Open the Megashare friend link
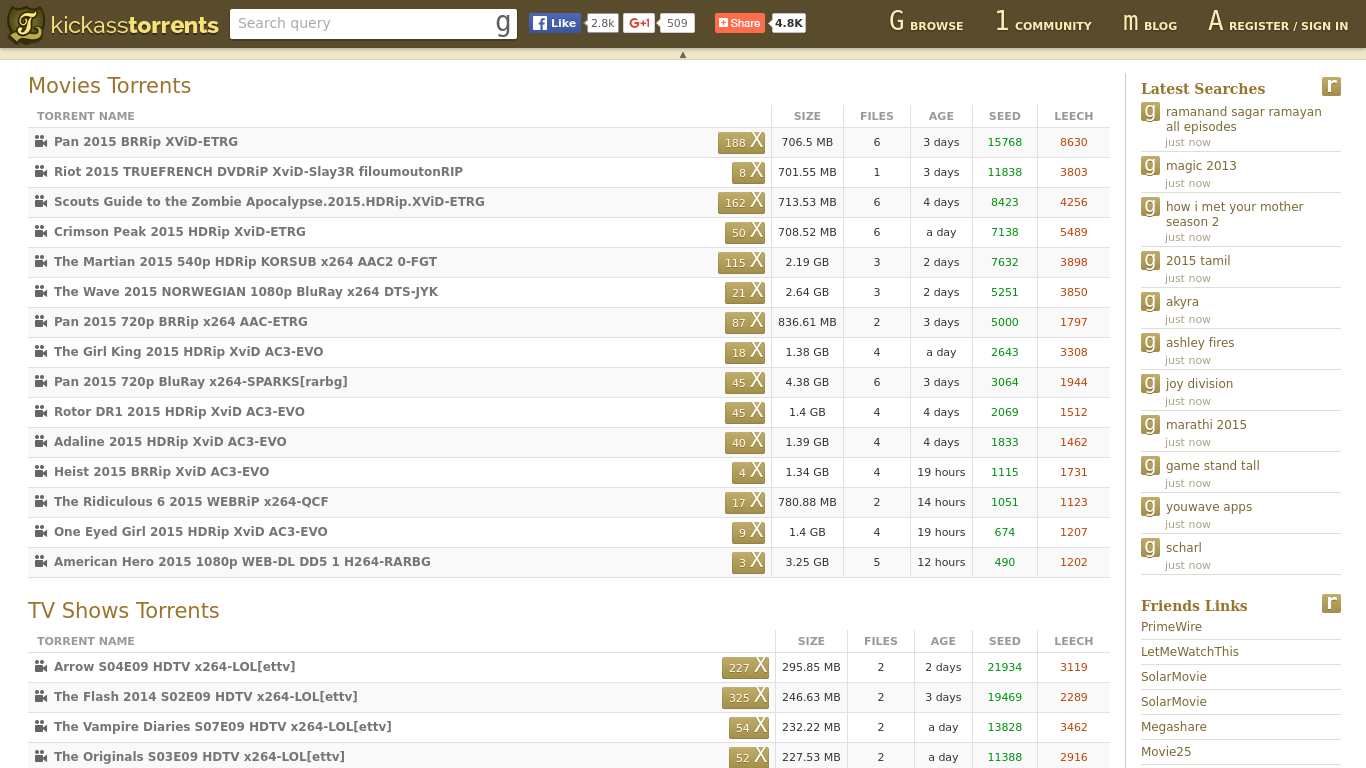 tap(1174, 727)
